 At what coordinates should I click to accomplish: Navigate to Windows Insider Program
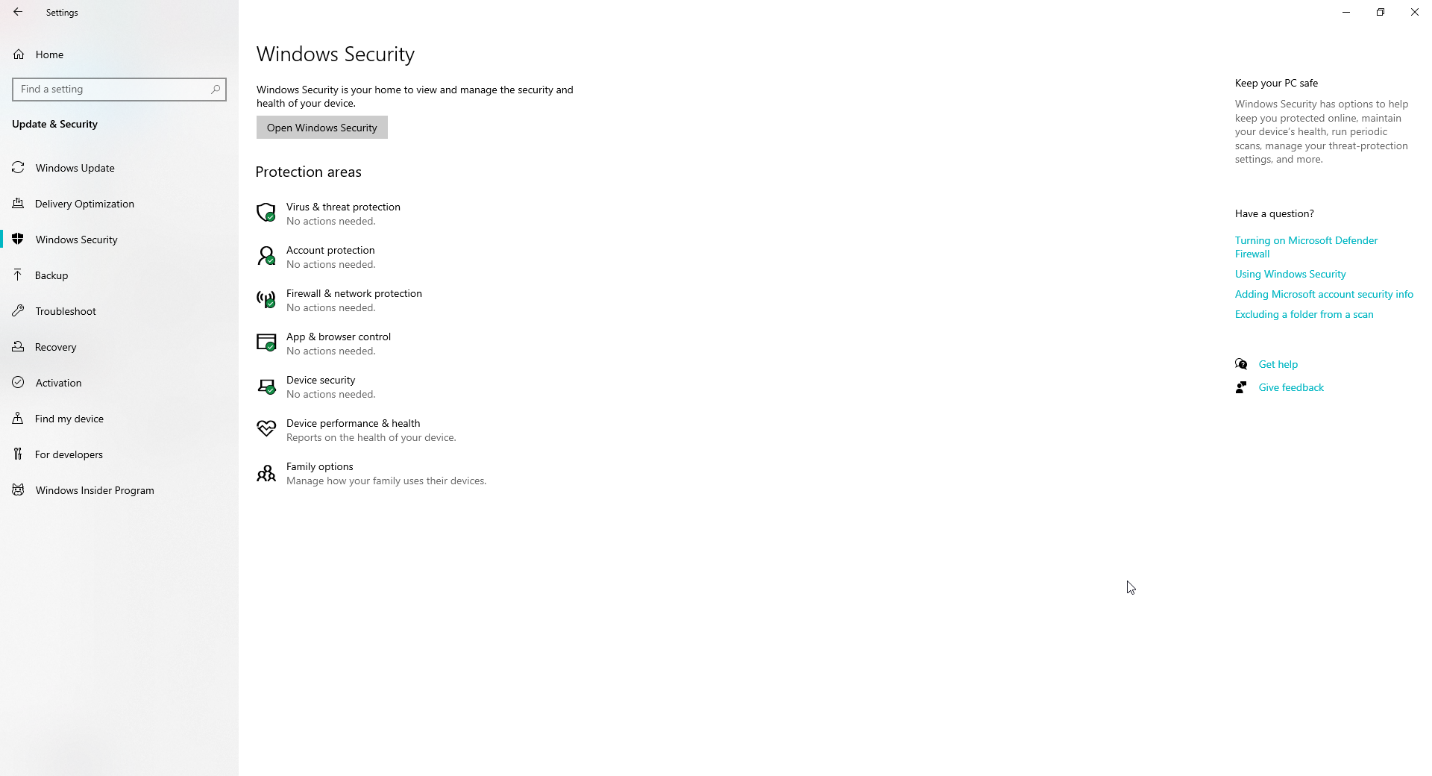(94, 490)
